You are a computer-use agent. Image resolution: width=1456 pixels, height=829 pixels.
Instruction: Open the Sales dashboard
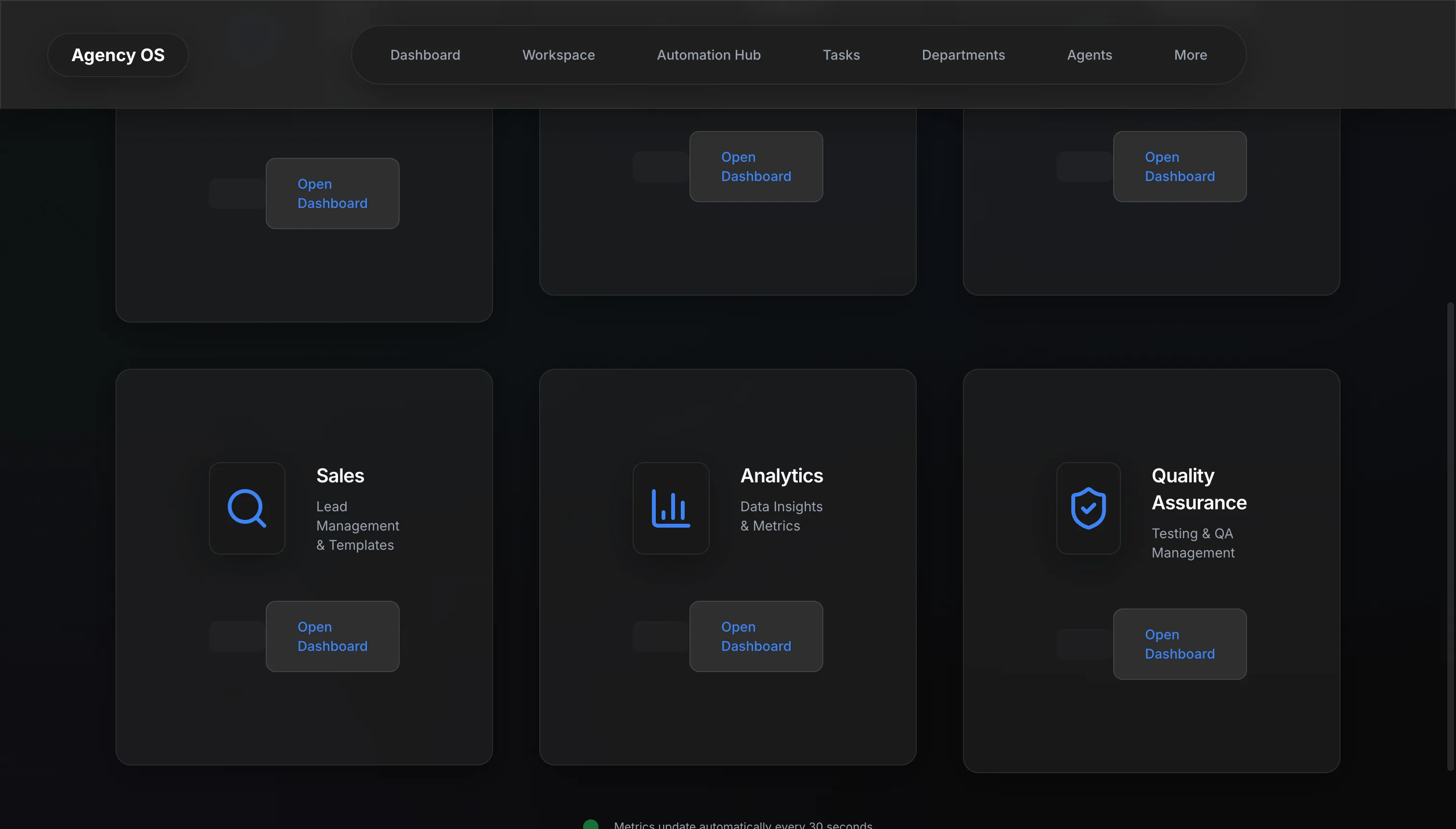(x=332, y=636)
